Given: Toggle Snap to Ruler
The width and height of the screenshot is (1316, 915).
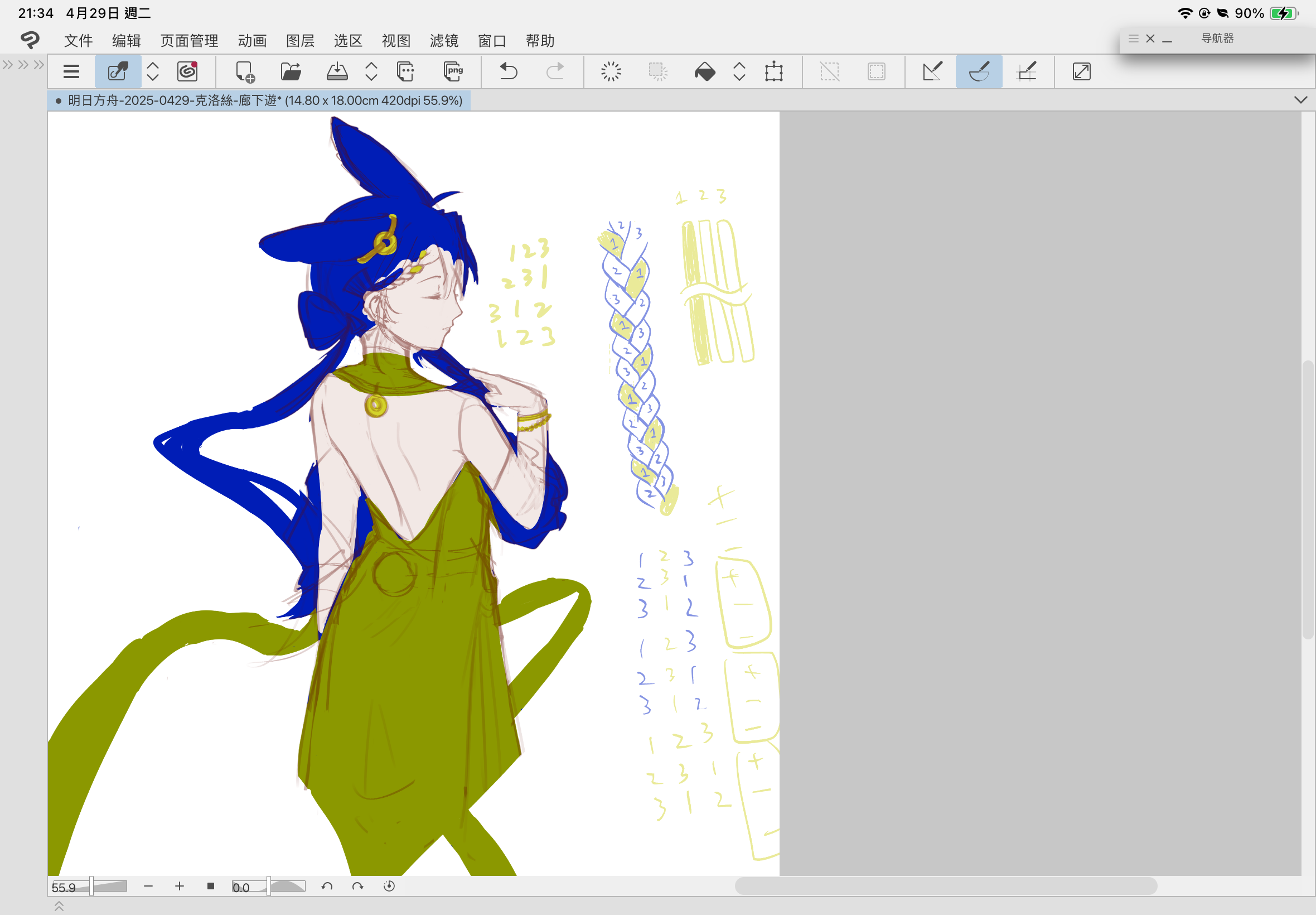Looking at the screenshot, I should pos(932,71).
